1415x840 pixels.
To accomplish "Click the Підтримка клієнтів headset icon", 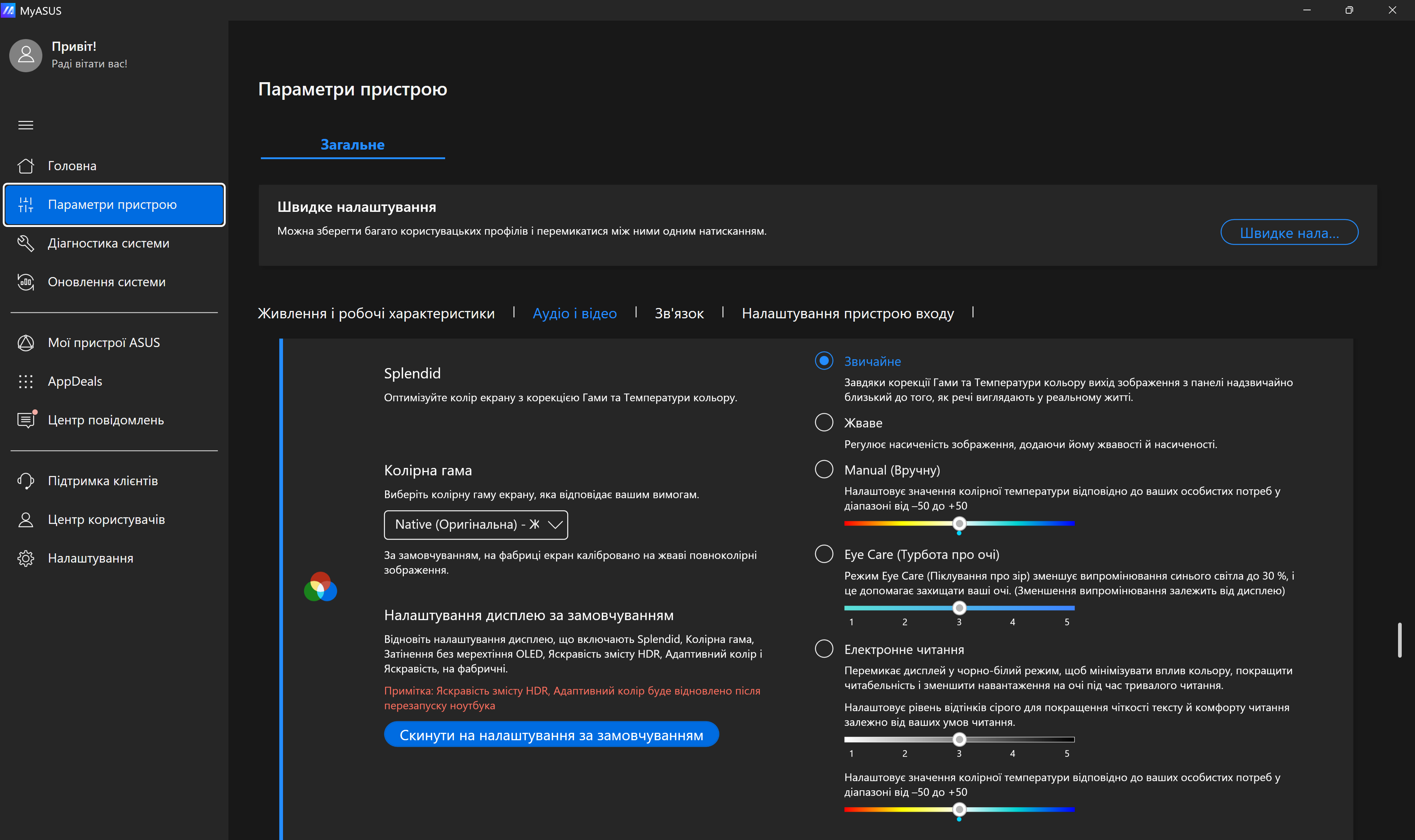I will point(25,480).
